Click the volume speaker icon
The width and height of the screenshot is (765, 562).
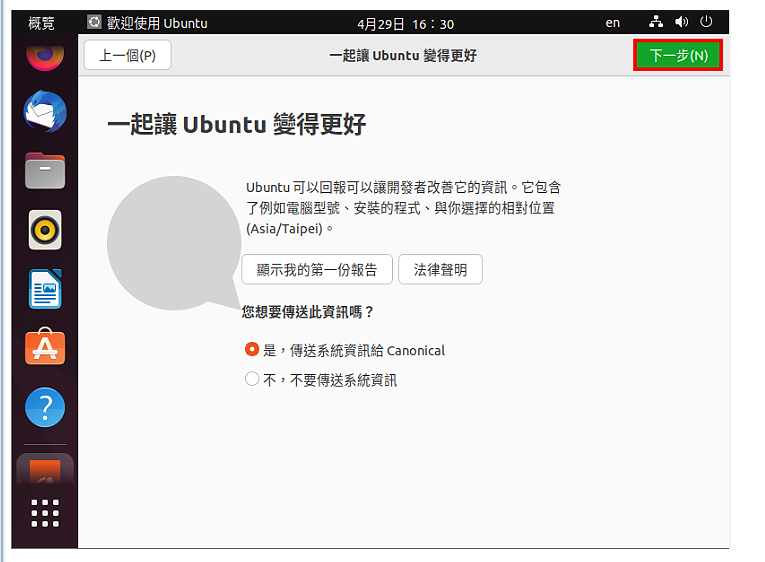pos(682,22)
